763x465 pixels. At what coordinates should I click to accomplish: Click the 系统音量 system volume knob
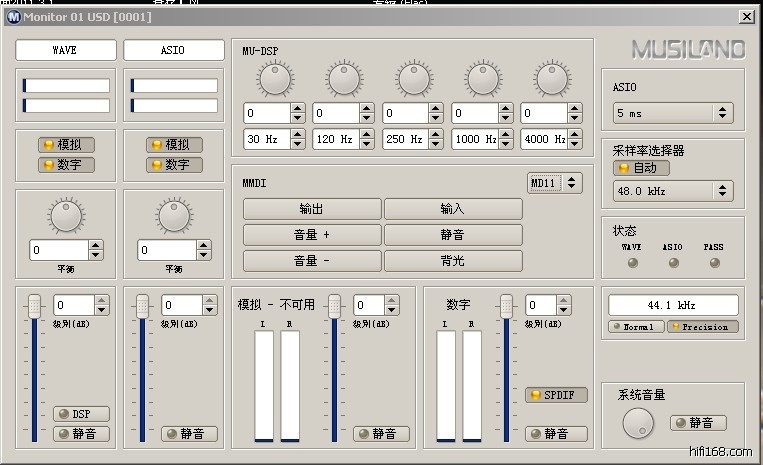[x=636, y=424]
